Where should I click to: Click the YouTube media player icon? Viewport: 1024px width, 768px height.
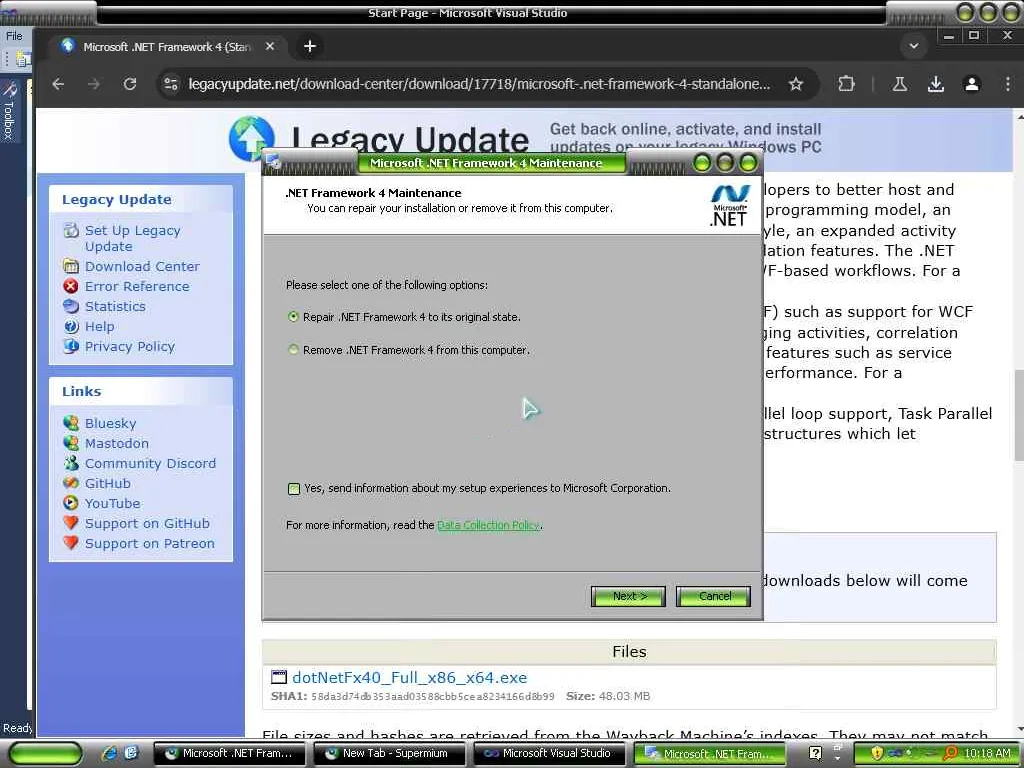71,503
